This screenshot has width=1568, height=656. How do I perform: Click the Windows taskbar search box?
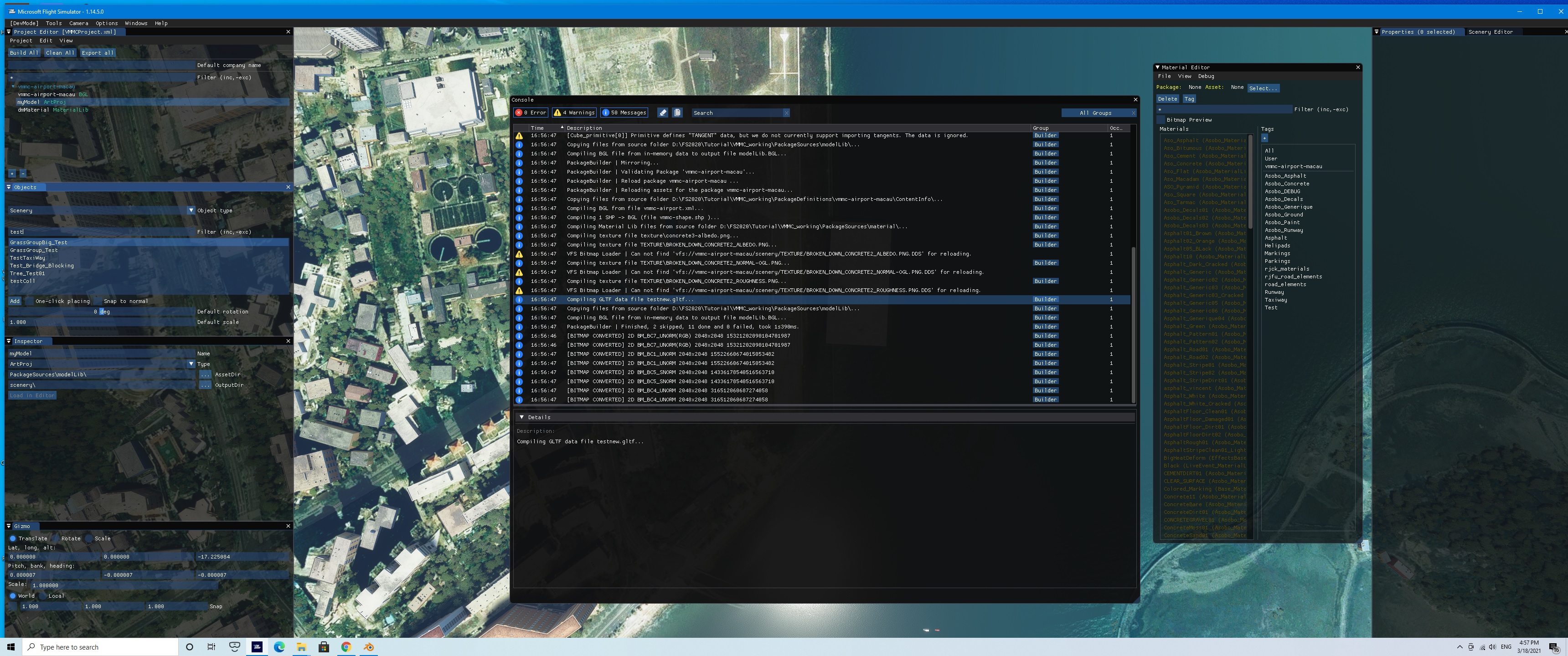click(x=100, y=647)
